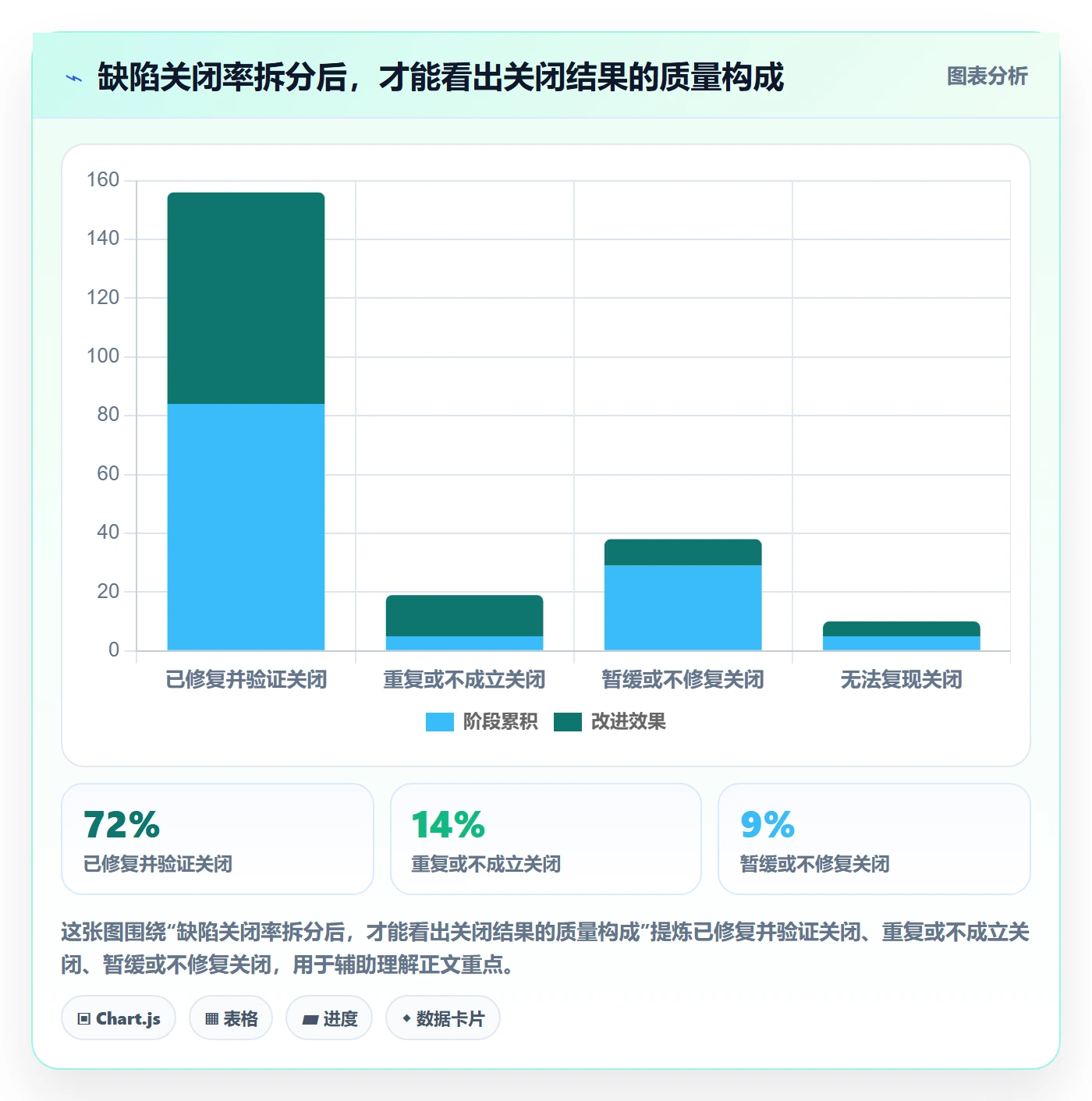
Task: Click the 重复或不成立关闭 x-axis label
Action: click(465, 680)
